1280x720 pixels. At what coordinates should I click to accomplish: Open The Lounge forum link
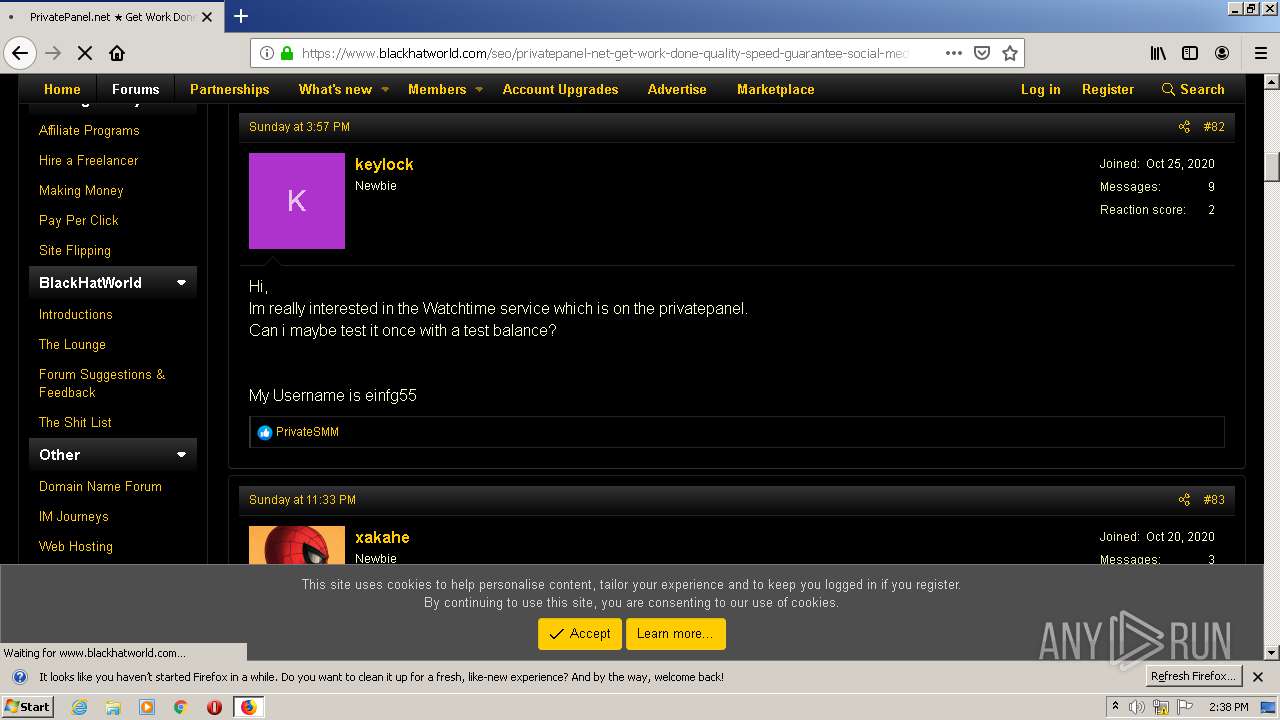pyautogui.click(x=72, y=345)
